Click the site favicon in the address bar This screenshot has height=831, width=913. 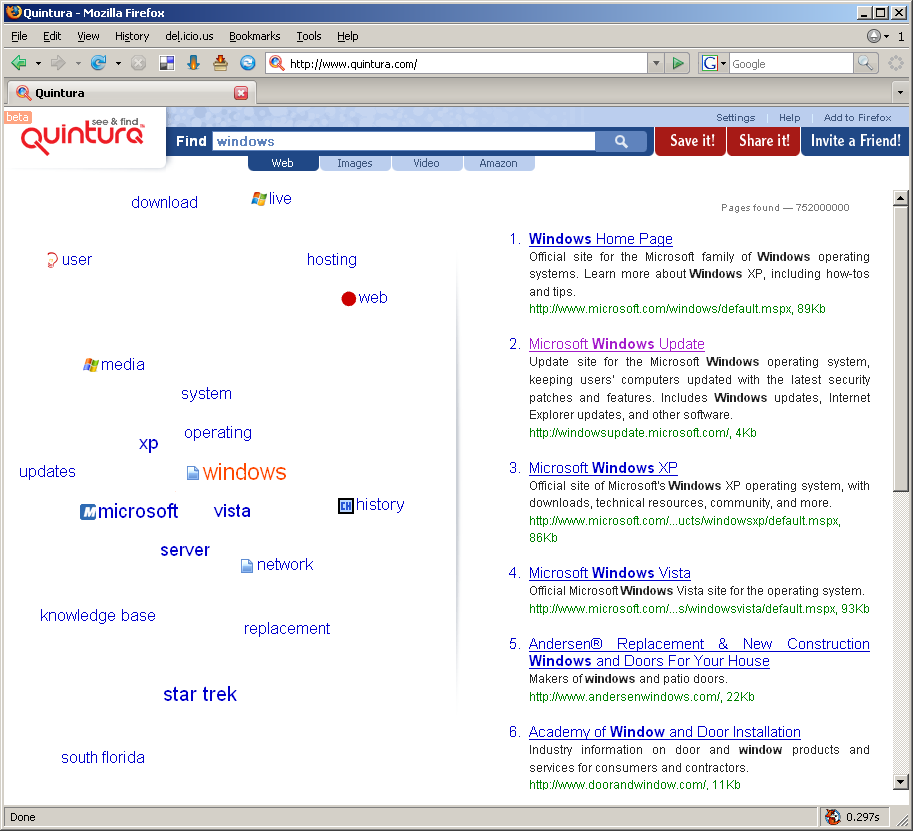coord(277,63)
